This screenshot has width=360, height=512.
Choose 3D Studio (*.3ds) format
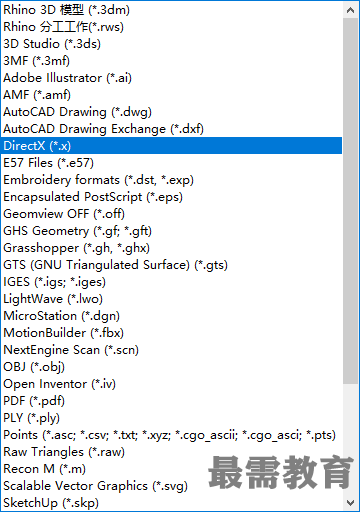tap(171, 44)
